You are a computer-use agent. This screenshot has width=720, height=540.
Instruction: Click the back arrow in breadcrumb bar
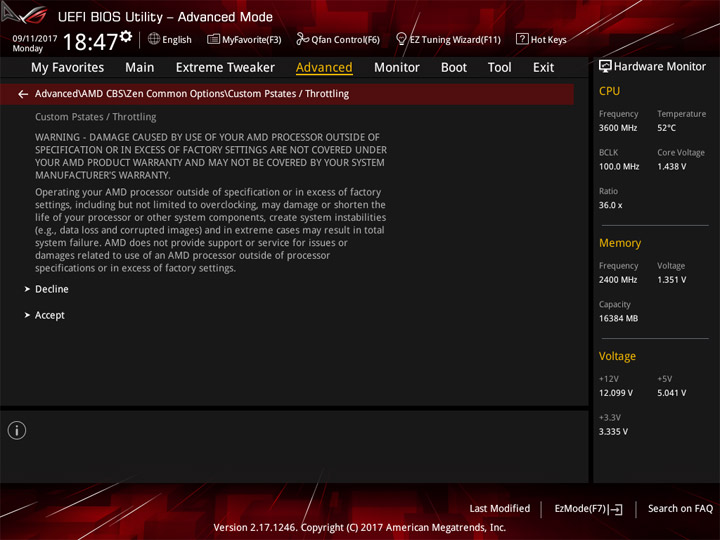[23, 94]
